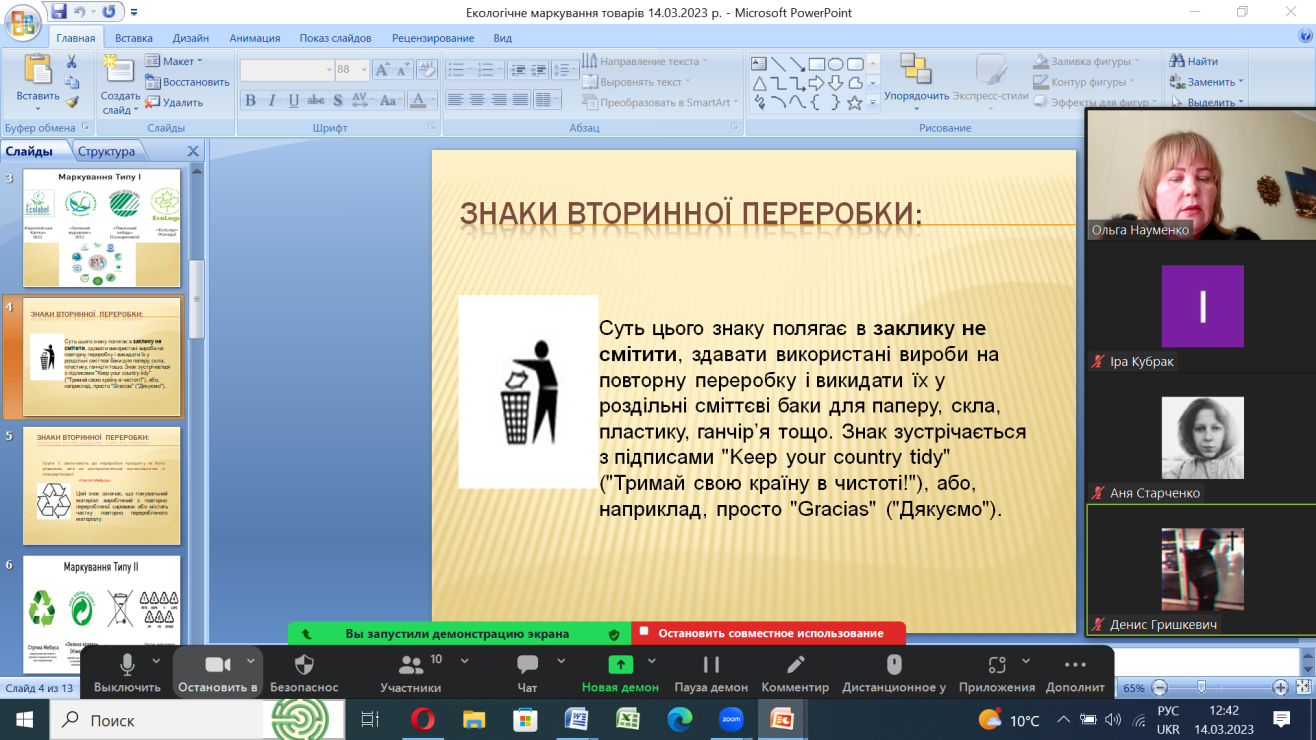Open Zoom Чат chat panel
The height and width of the screenshot is (740, 1316).
[527, 672]
